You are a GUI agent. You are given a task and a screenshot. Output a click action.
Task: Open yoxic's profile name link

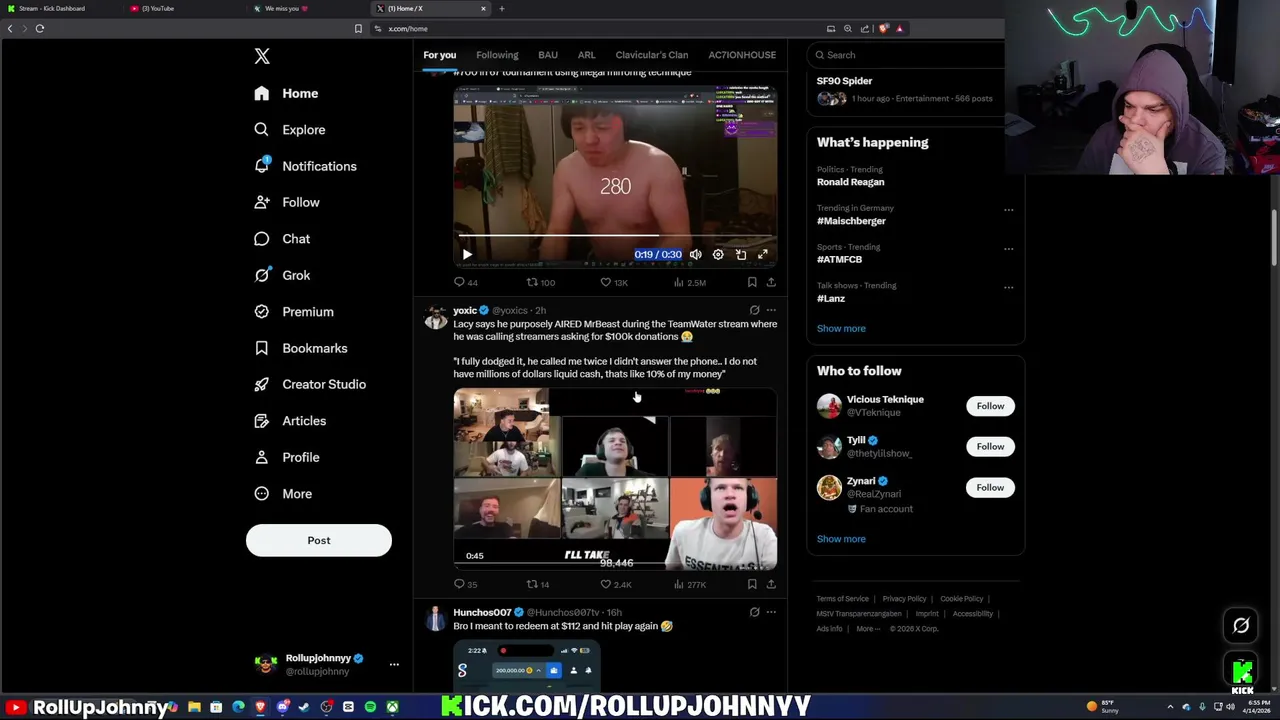click(x=465, y=310)
